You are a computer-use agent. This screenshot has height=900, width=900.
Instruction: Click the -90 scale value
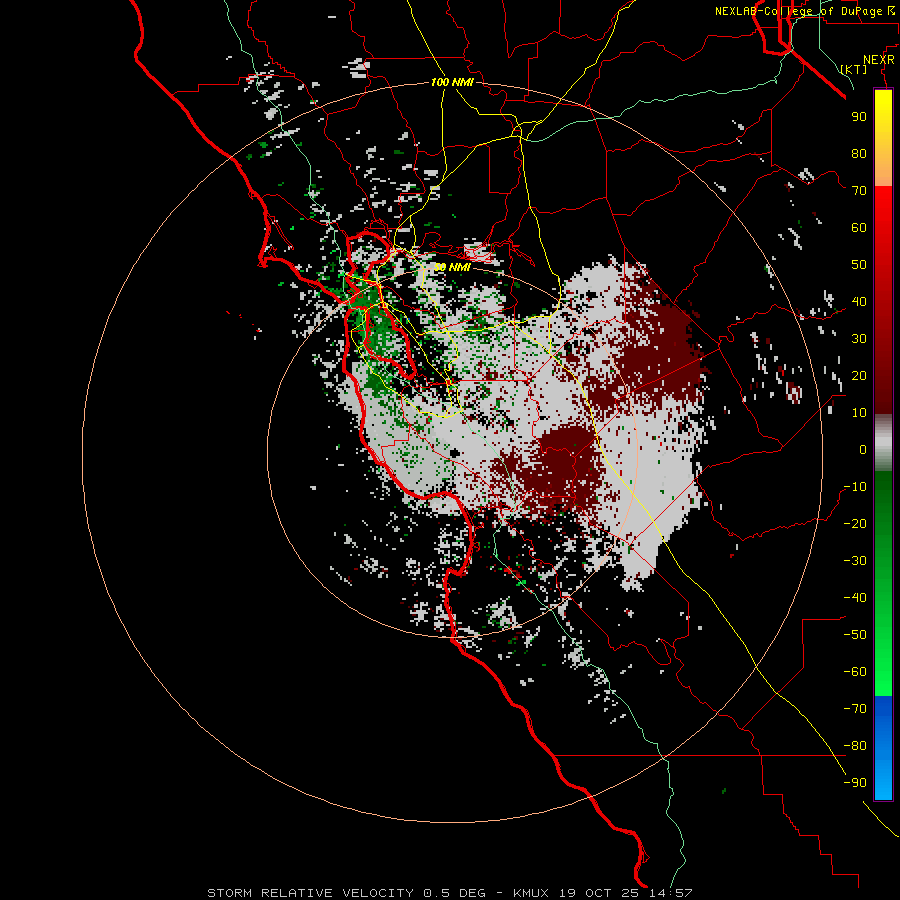click(855, 783)
